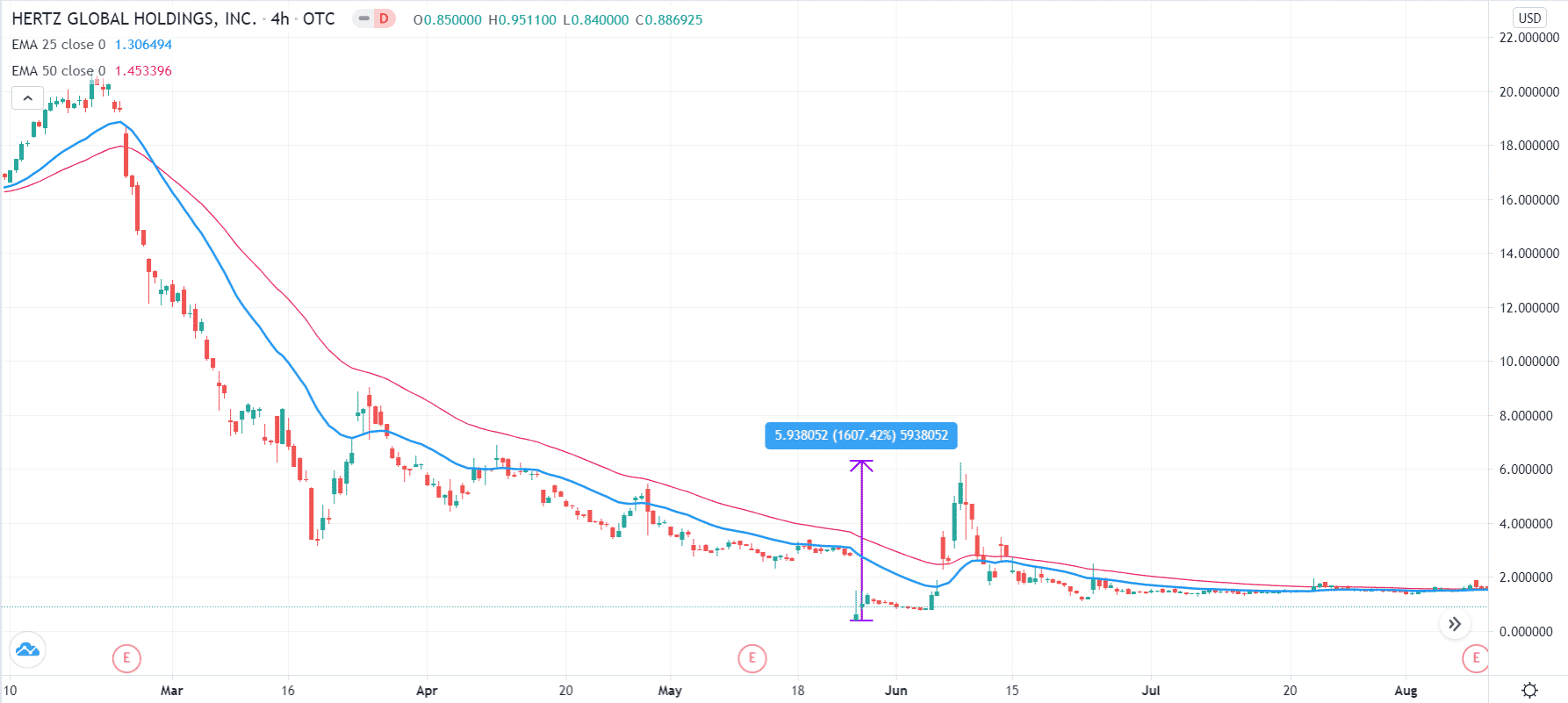This screenshot has height=703, width=1568.
Task: Click the May date label on time axis
Action: [x=670, y=691]
